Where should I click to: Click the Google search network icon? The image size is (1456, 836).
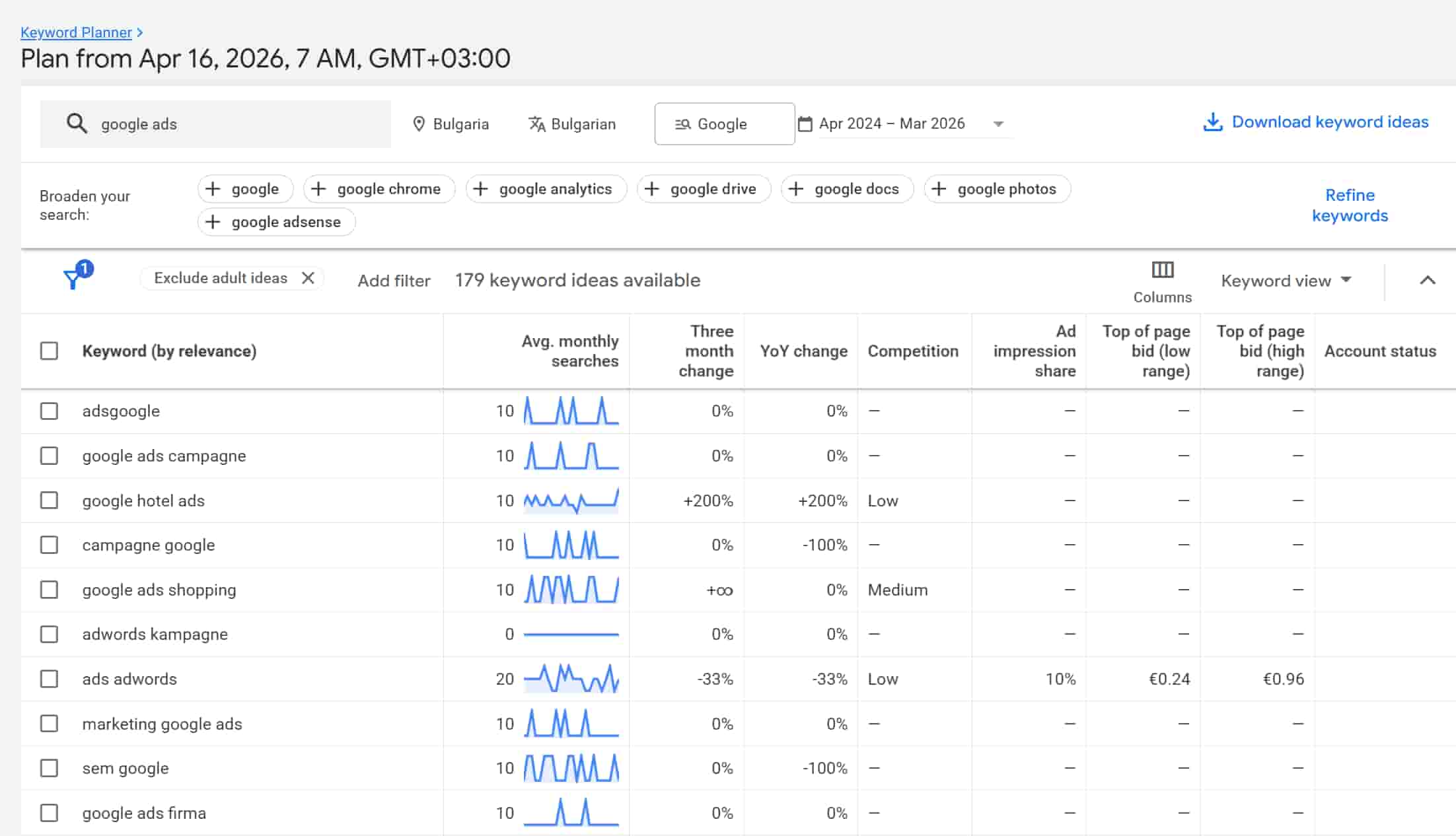click(x=682, y=124)
